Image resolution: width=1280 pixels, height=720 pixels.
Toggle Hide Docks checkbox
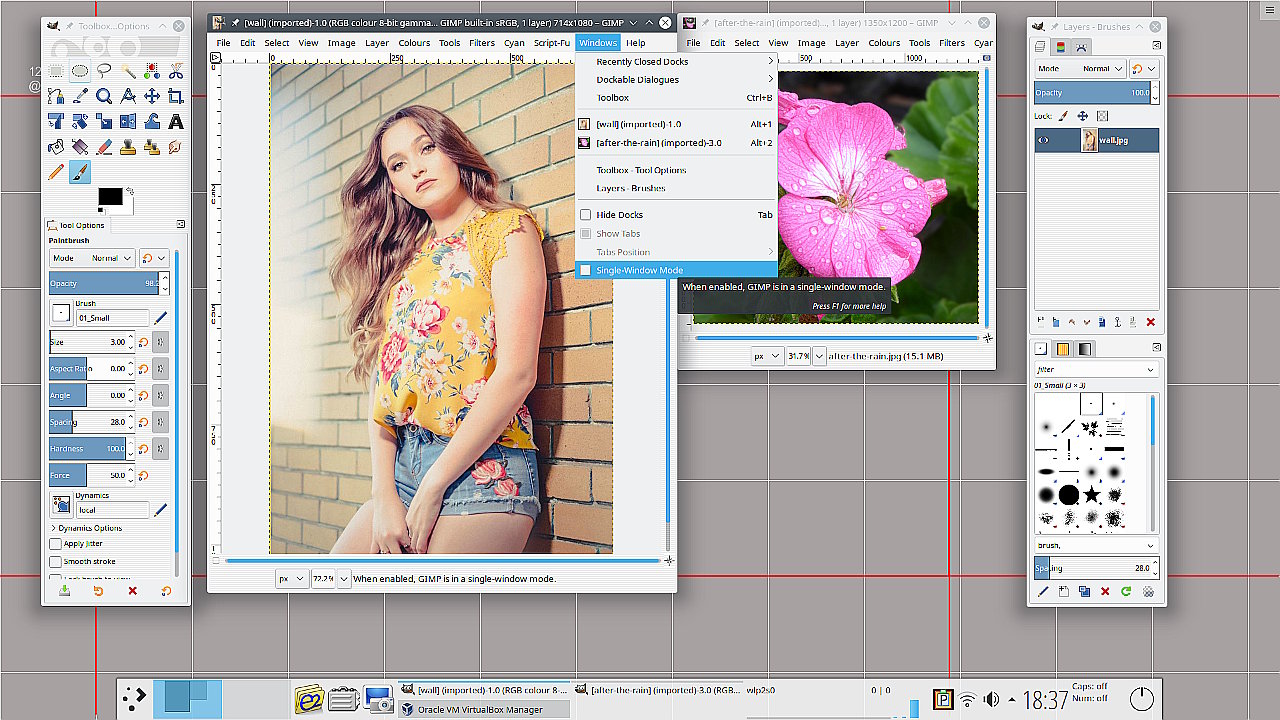click(x=586, y=215)
